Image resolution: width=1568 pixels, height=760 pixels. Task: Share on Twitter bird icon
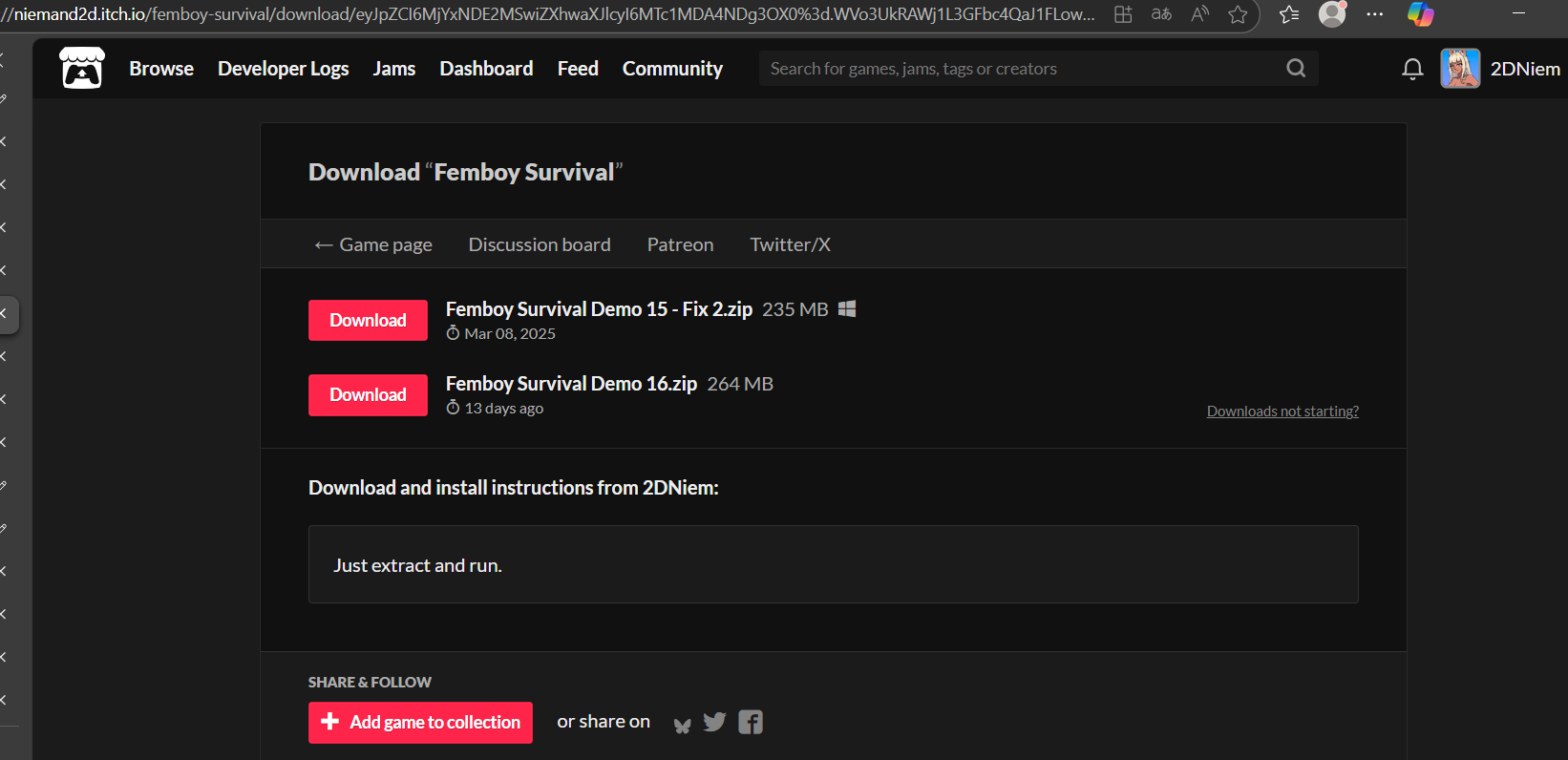714,723
